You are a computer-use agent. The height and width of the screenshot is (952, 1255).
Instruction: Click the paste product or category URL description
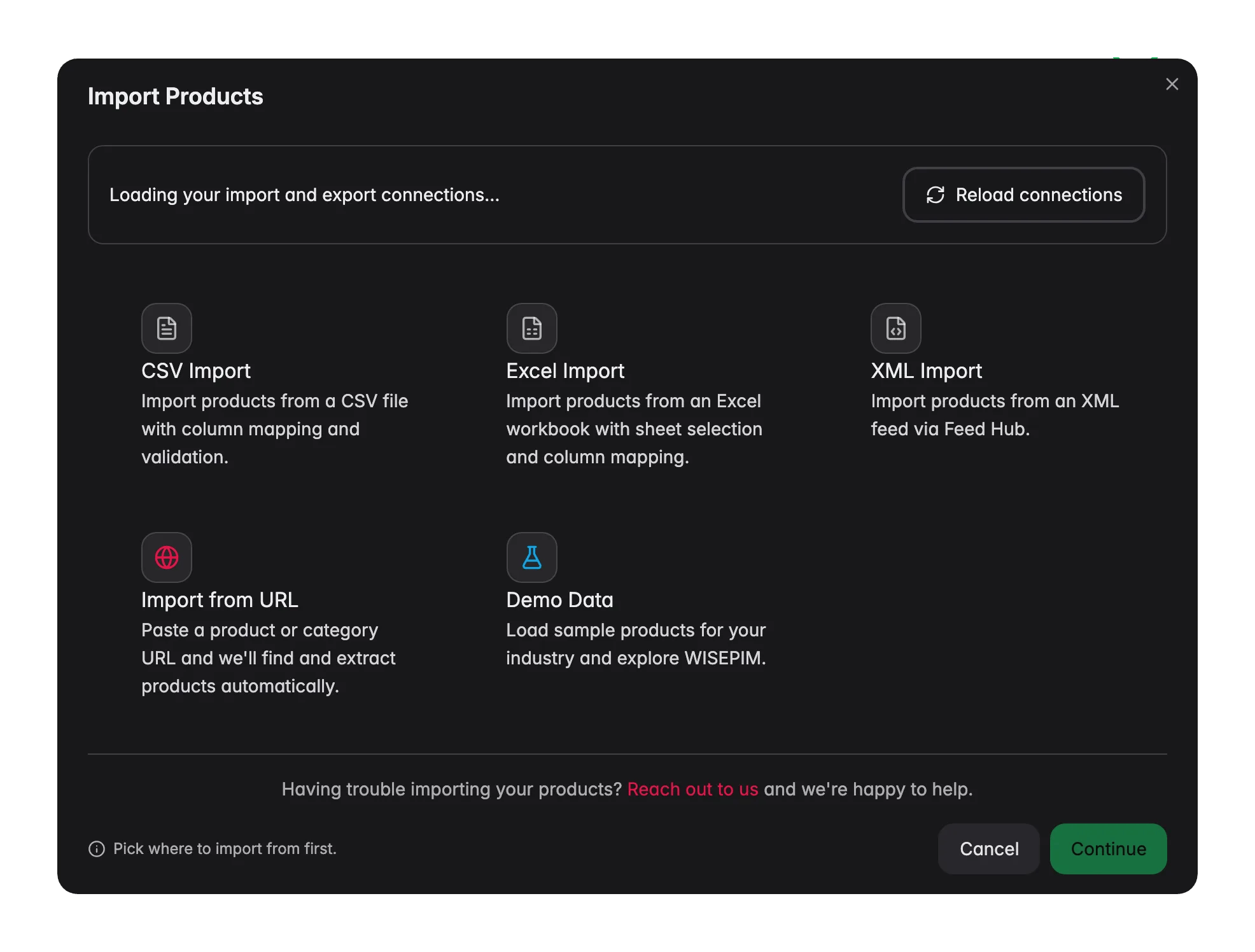pyautogui.click(x=269, y=658)
